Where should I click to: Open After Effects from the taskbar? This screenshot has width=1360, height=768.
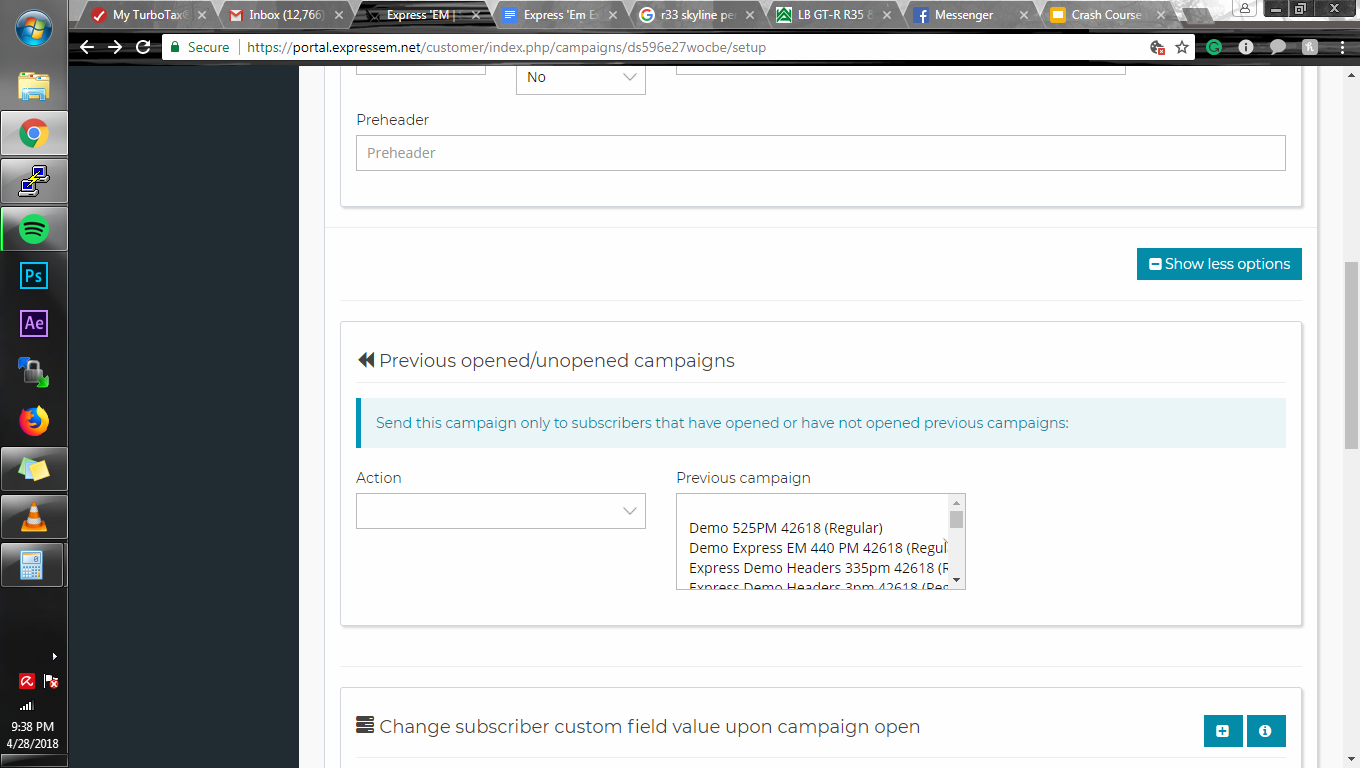click(x=34, y=324)
